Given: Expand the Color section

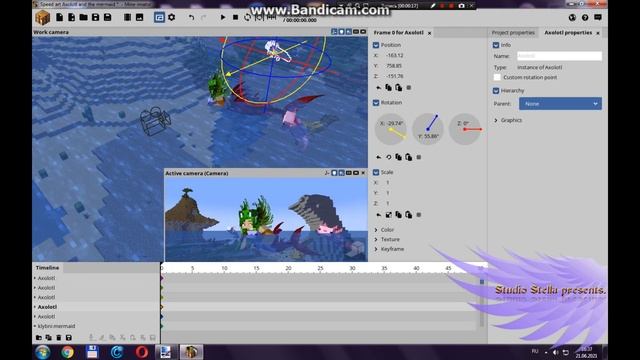Looking at the screenshot, I should tap(376, 230).
